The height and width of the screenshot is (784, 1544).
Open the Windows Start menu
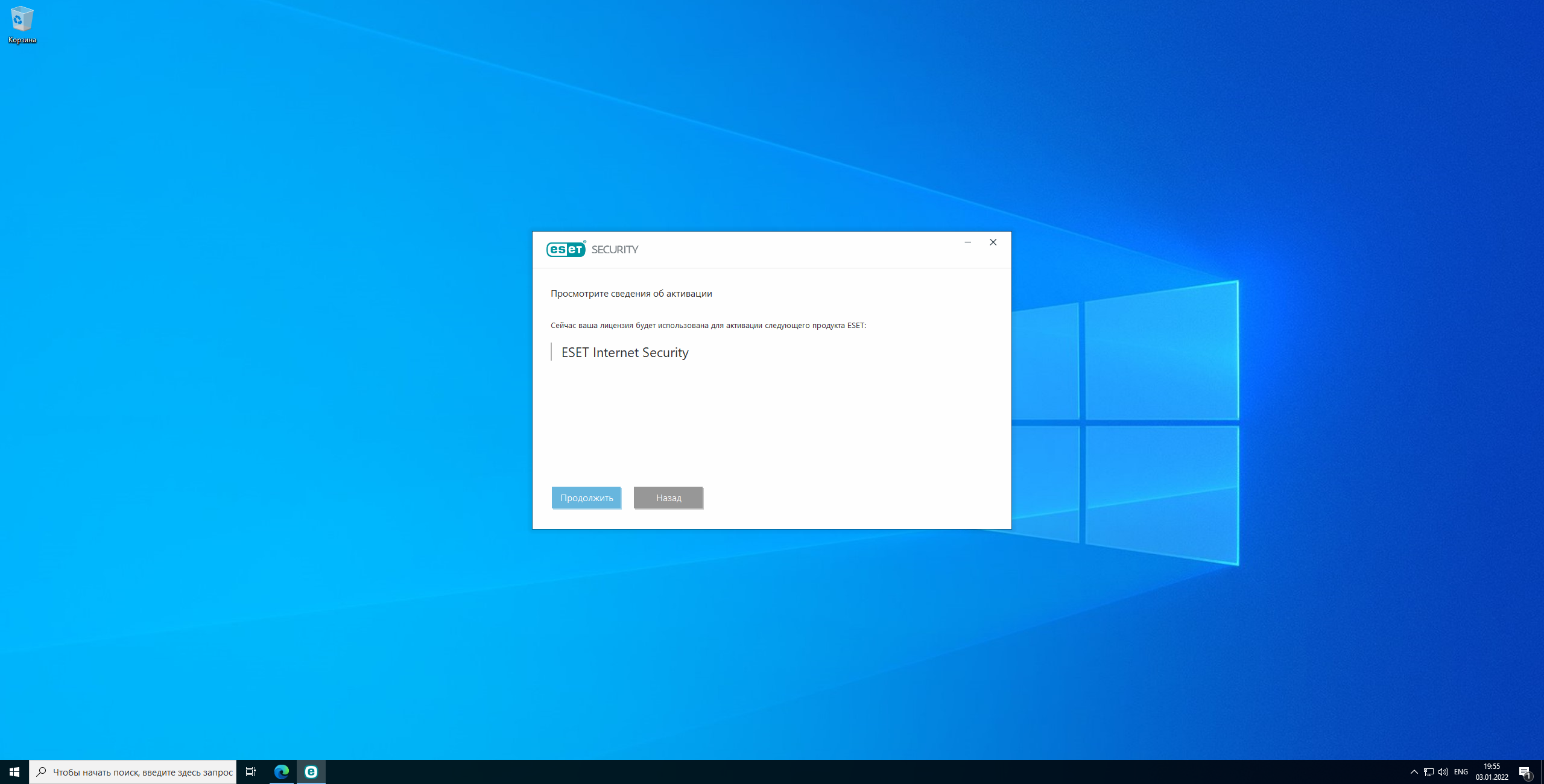tap(14, 772)
